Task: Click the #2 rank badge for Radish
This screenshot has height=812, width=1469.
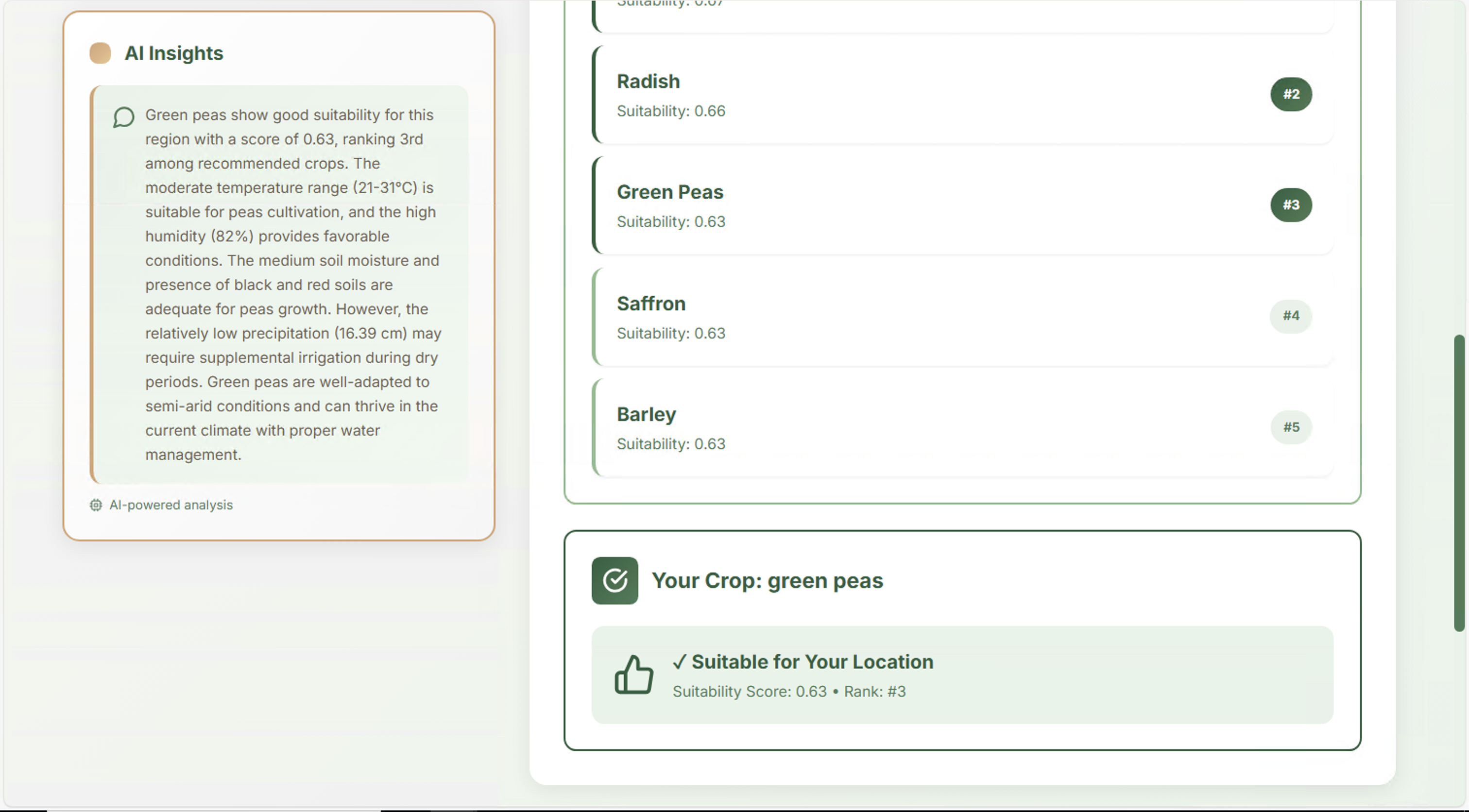Action: coord(1291,94)
